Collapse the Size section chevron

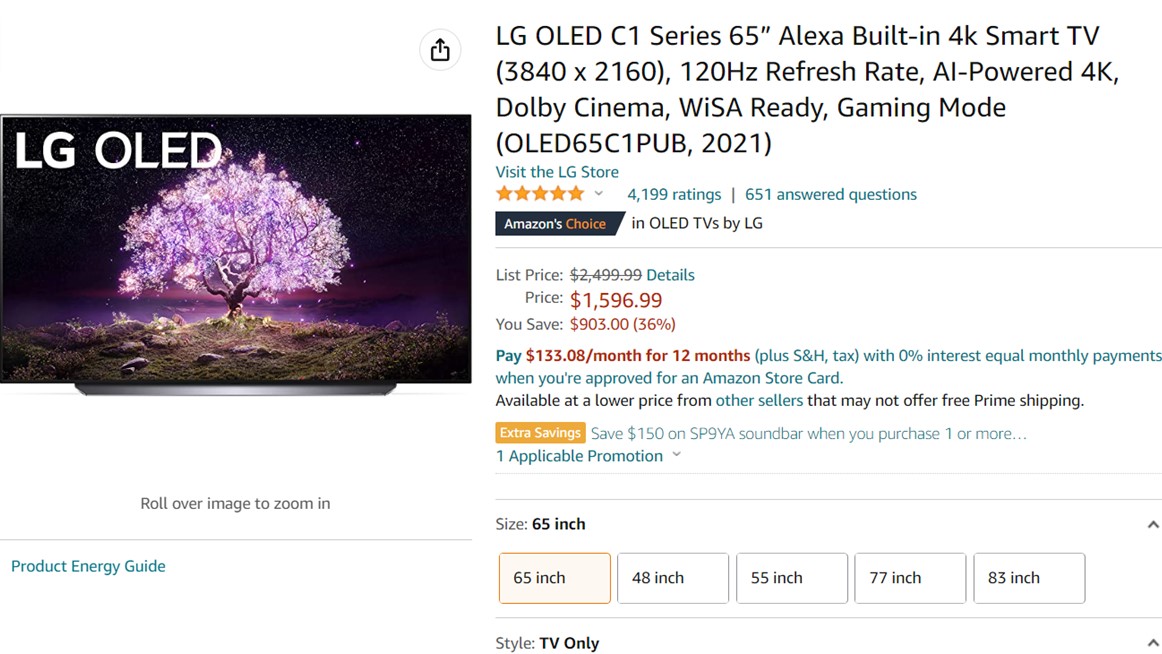1152,524
